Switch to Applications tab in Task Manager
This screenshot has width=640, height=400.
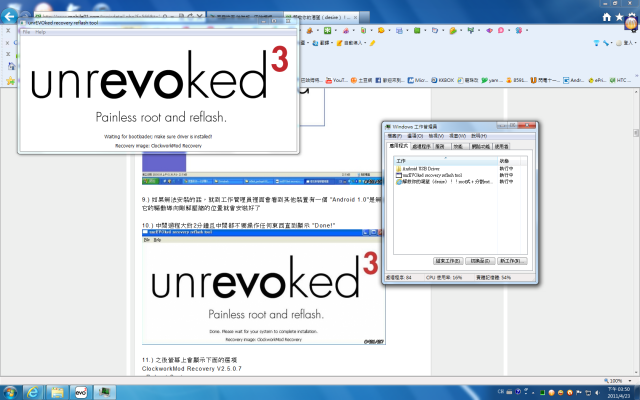pos(399,146)
